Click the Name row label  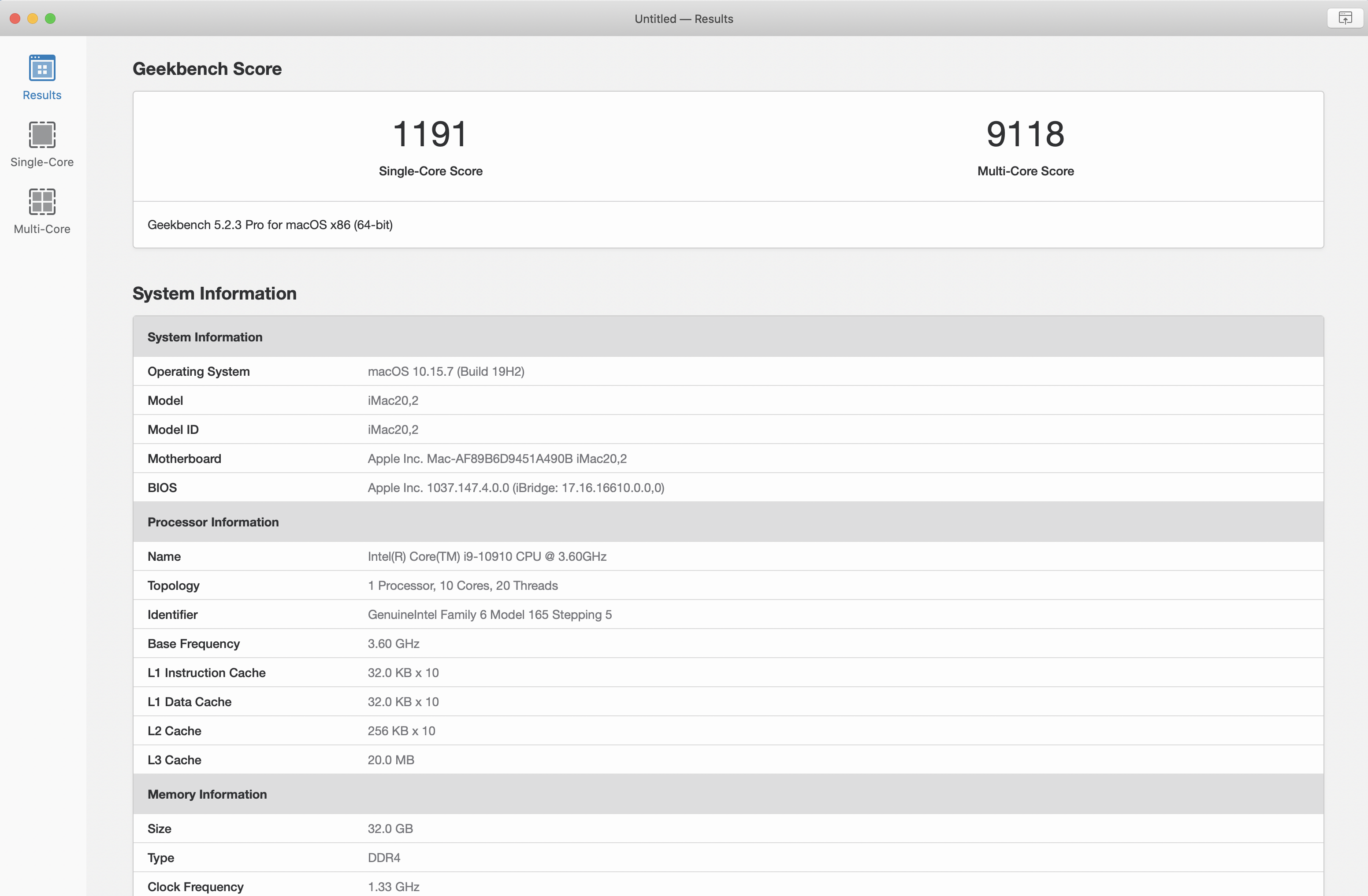click(164, 556)
